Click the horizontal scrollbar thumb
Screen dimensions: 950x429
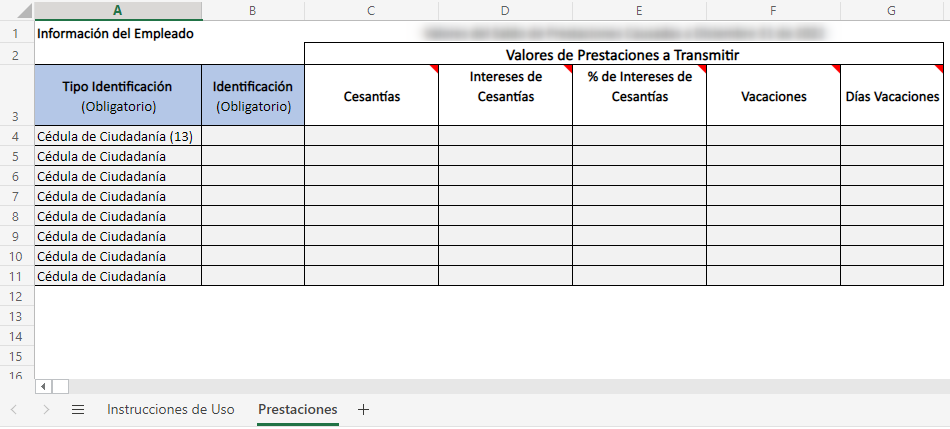[x=60, y=386]
